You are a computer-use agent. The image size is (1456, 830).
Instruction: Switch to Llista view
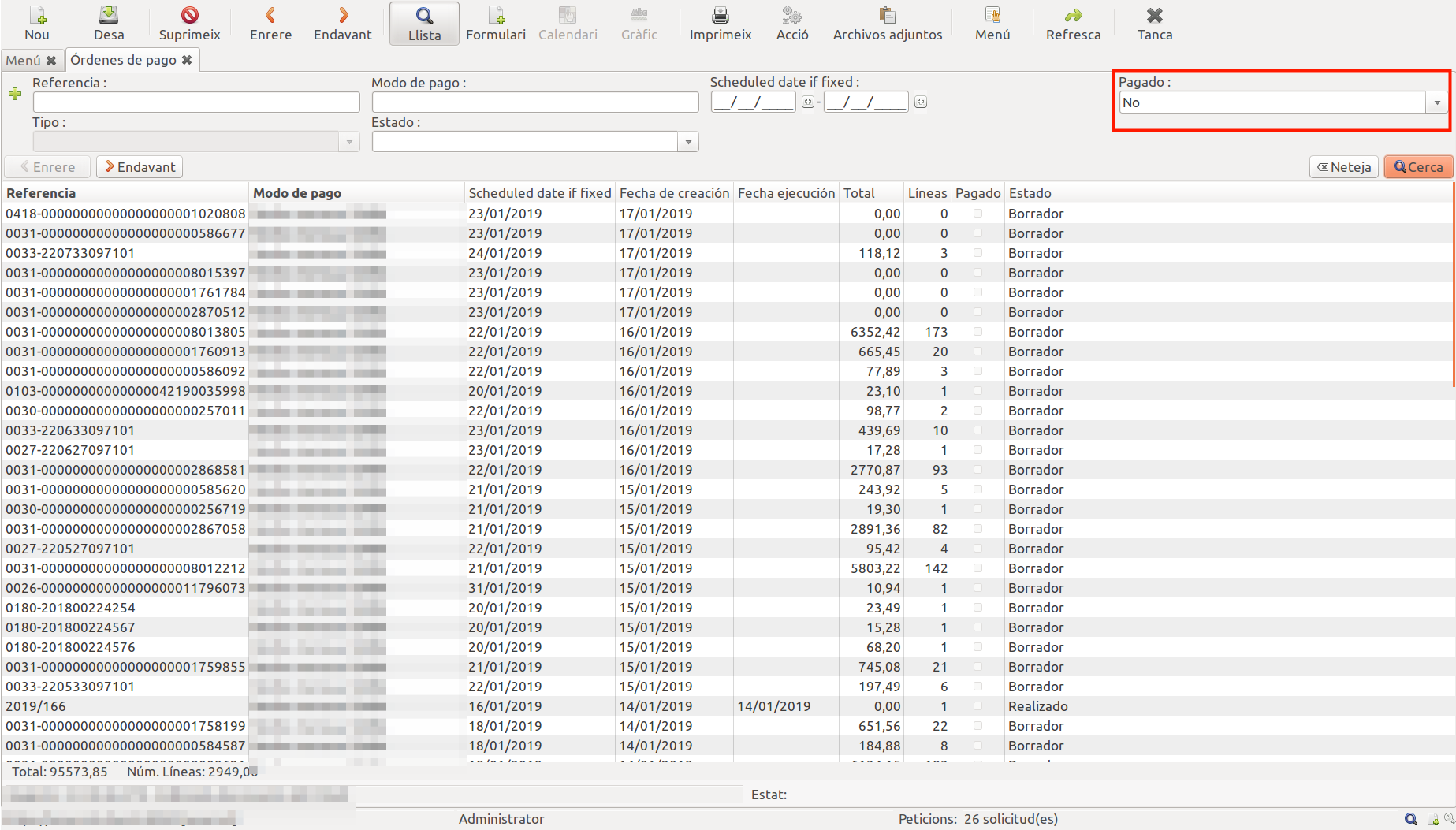[424, 24]
